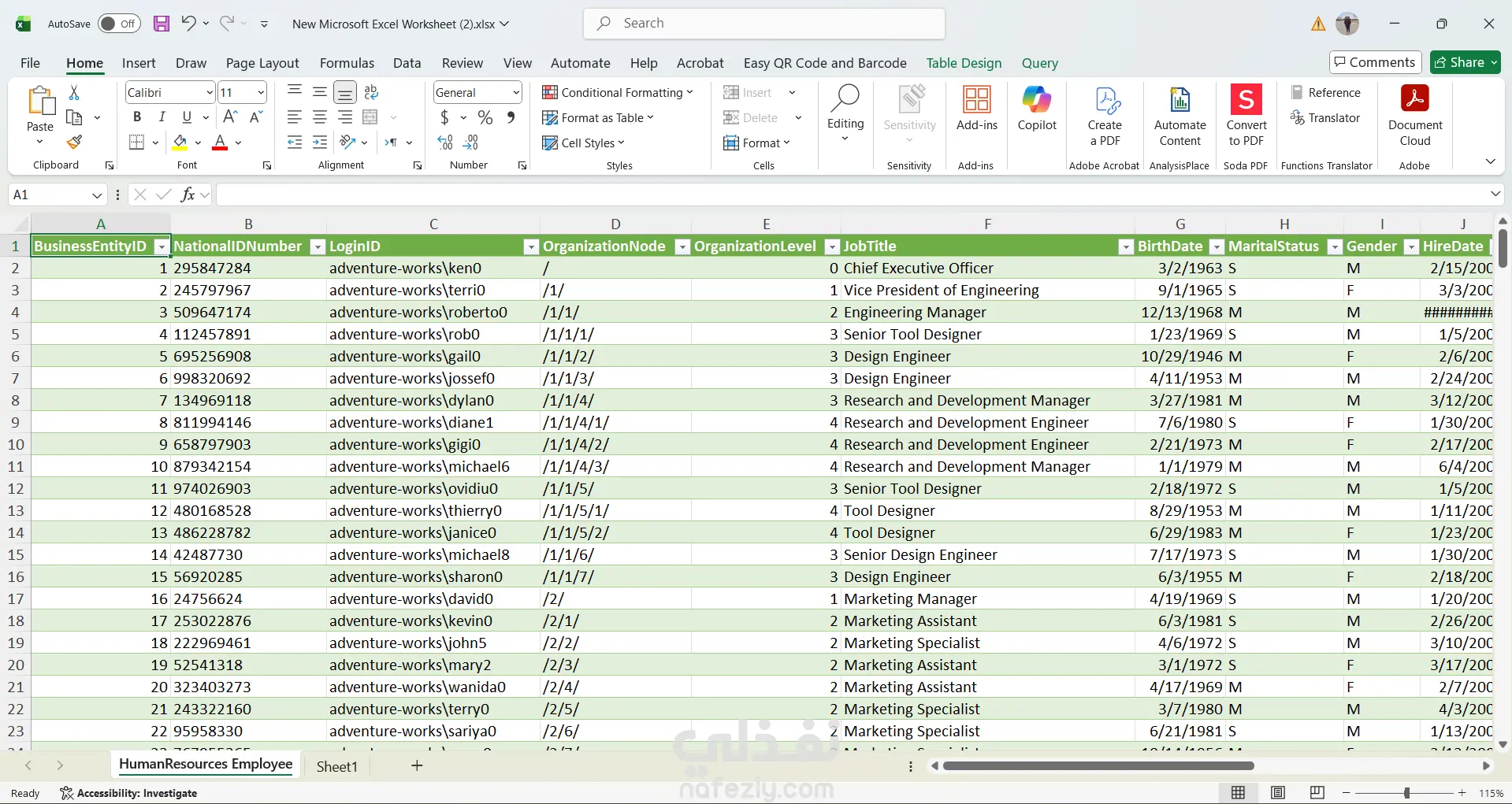Click the Search box in the title bar
This screenshot has width=1512, height=804.
(764, 24)
